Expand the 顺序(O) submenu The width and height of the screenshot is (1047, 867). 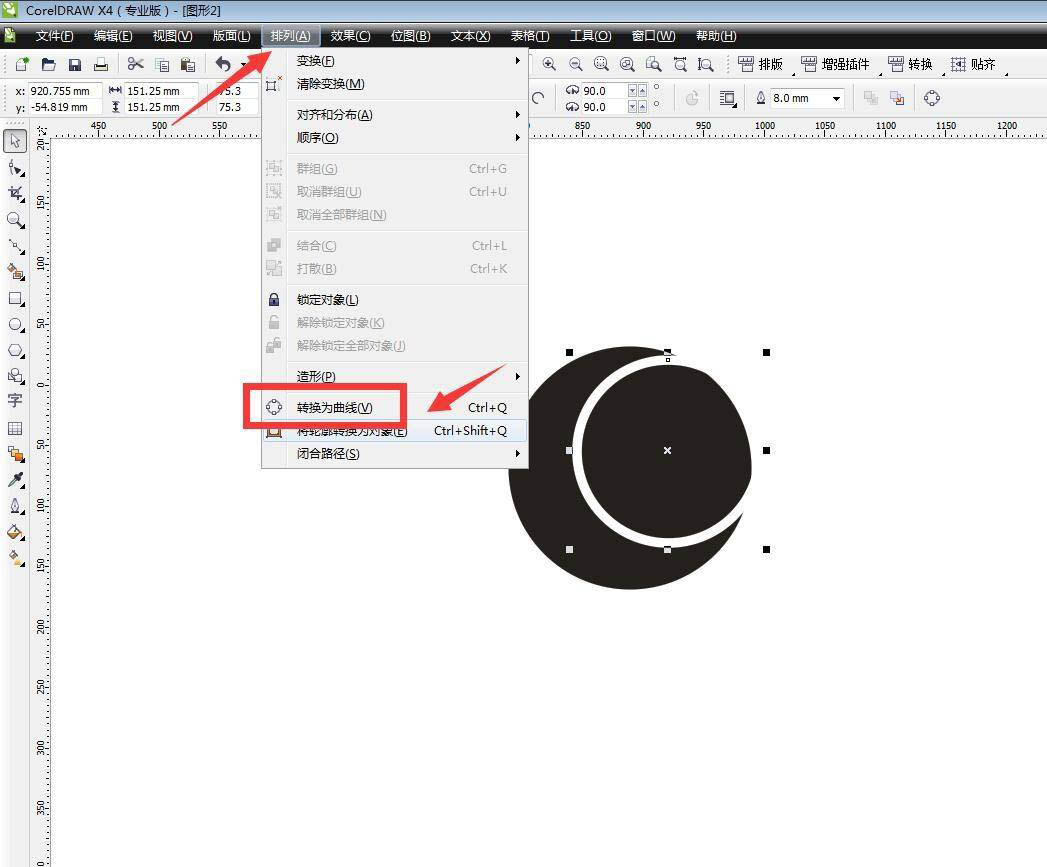coord(517,138)
